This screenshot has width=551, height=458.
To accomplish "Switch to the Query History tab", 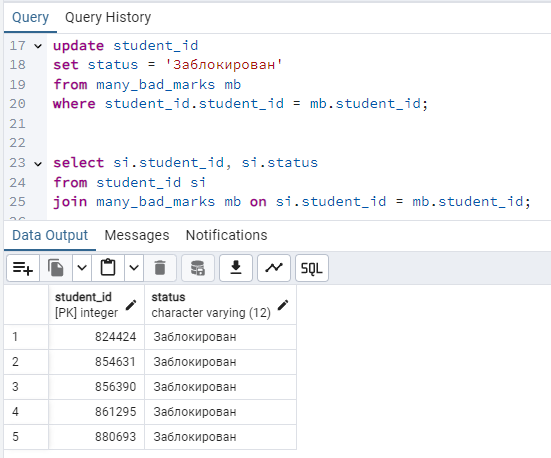I will coord(108,17).
